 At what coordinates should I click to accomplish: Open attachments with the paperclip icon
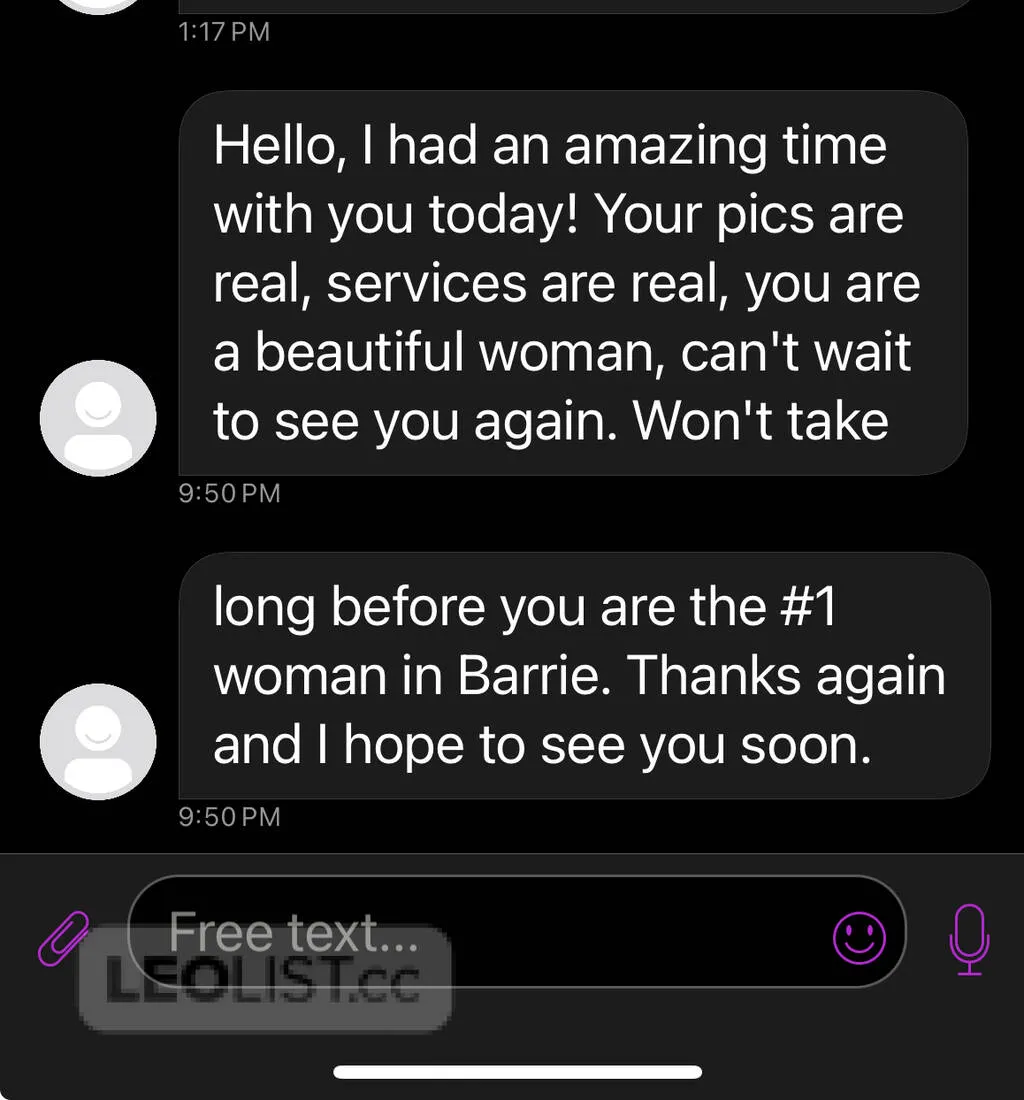(63, 939)
